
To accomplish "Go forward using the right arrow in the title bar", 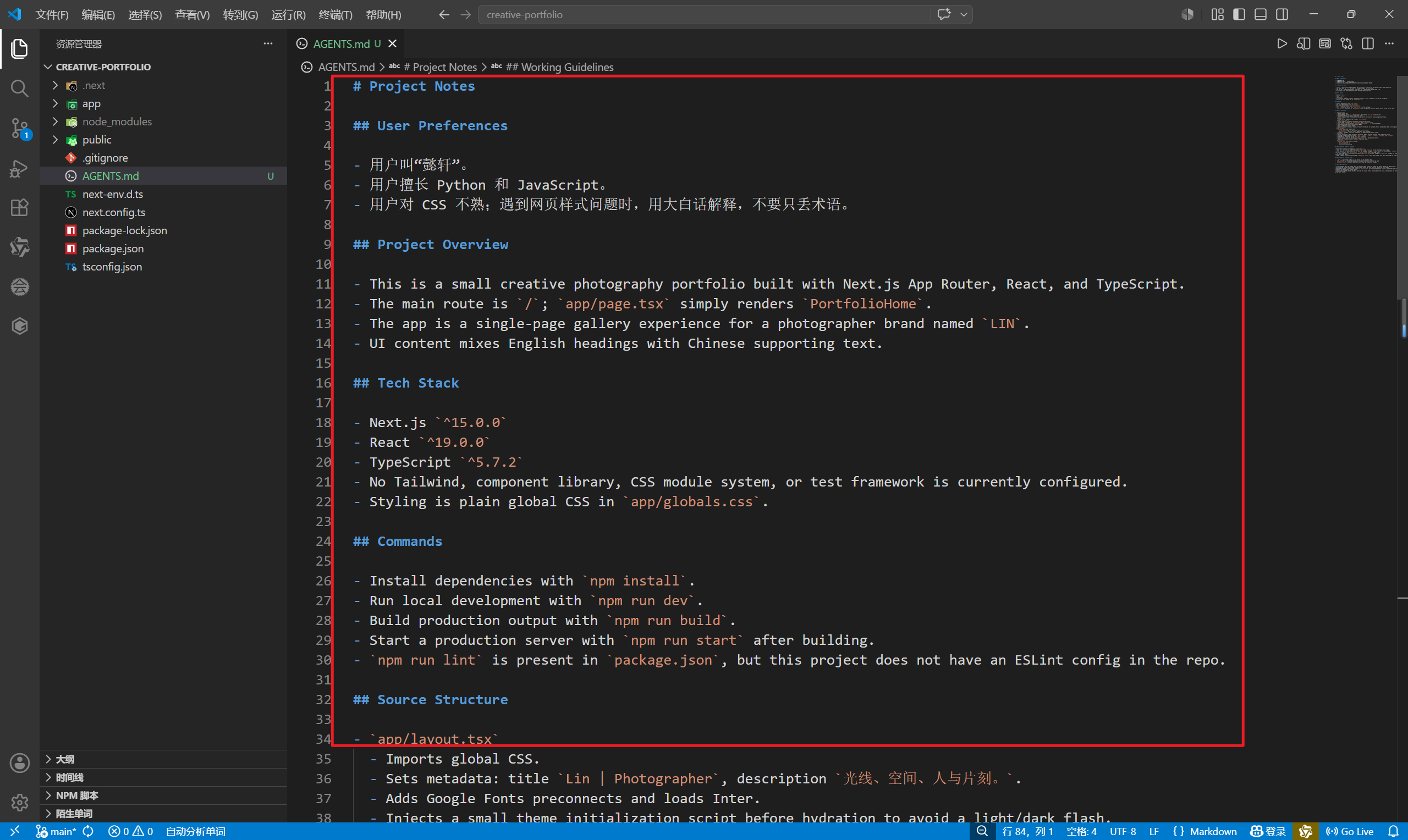I will 465,15.
